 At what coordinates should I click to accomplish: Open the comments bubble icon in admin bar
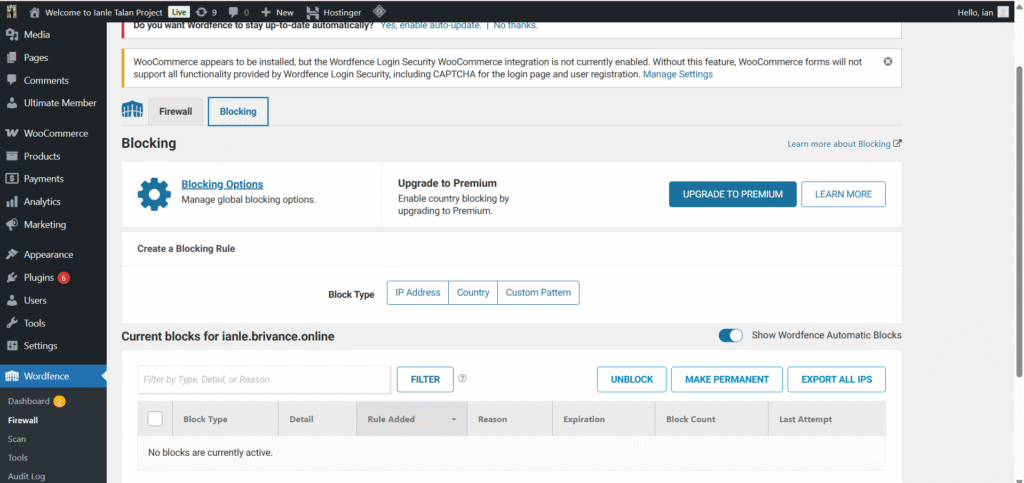[x=235, y=11]
